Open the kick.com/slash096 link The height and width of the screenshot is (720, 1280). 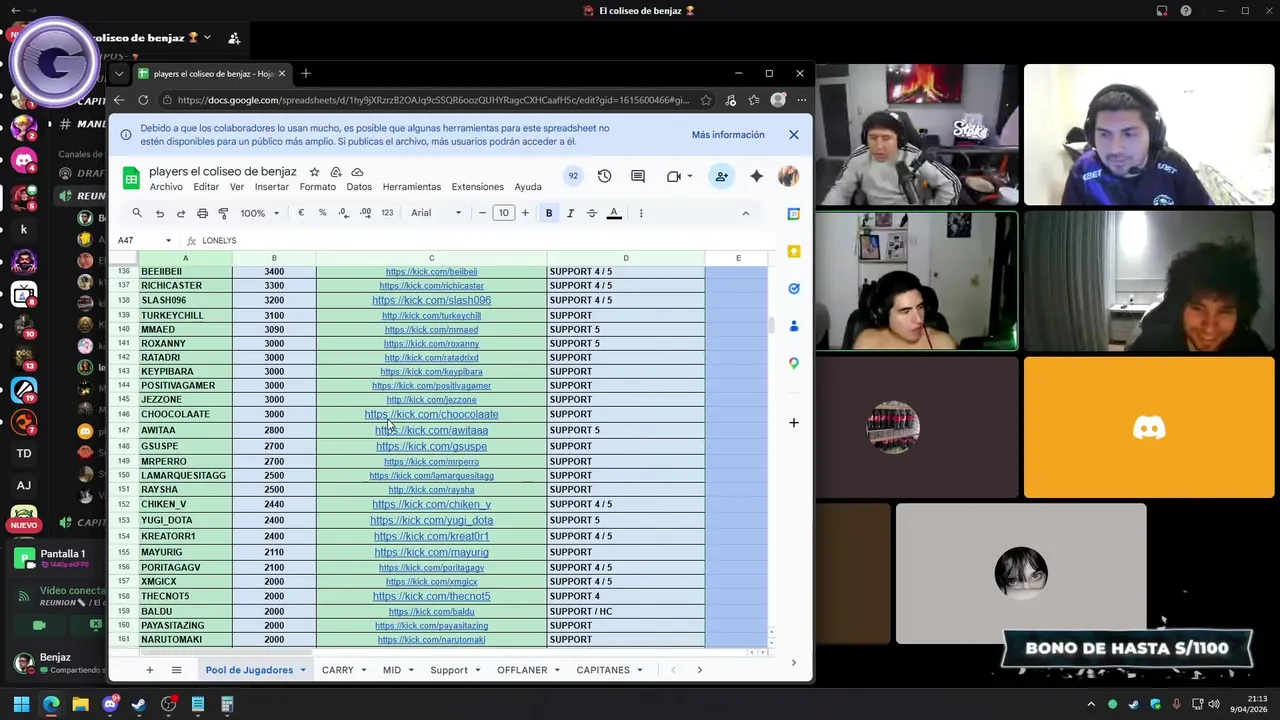(431, 300)
